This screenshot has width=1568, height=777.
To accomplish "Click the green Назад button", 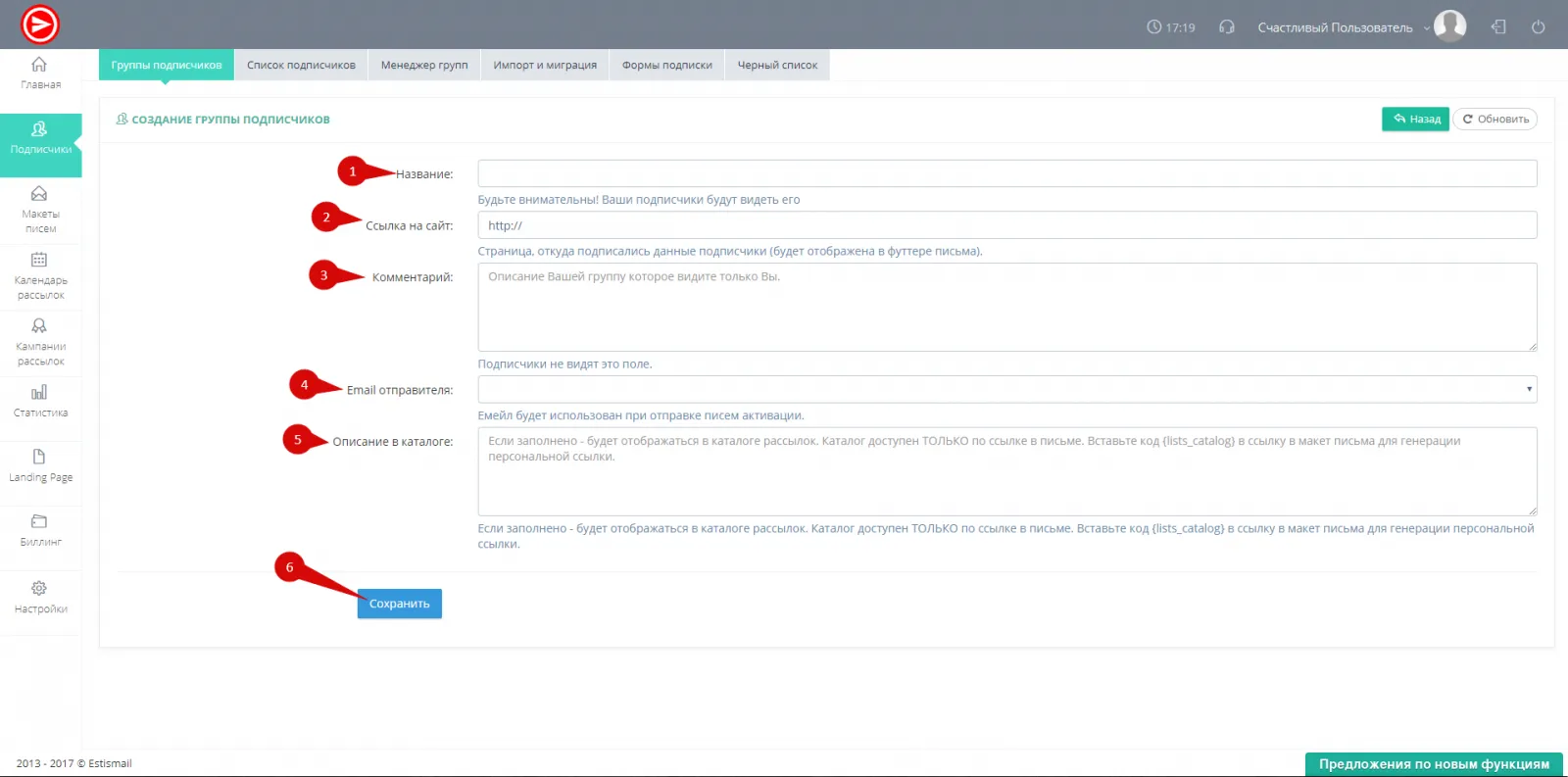I will point(1415,119).
